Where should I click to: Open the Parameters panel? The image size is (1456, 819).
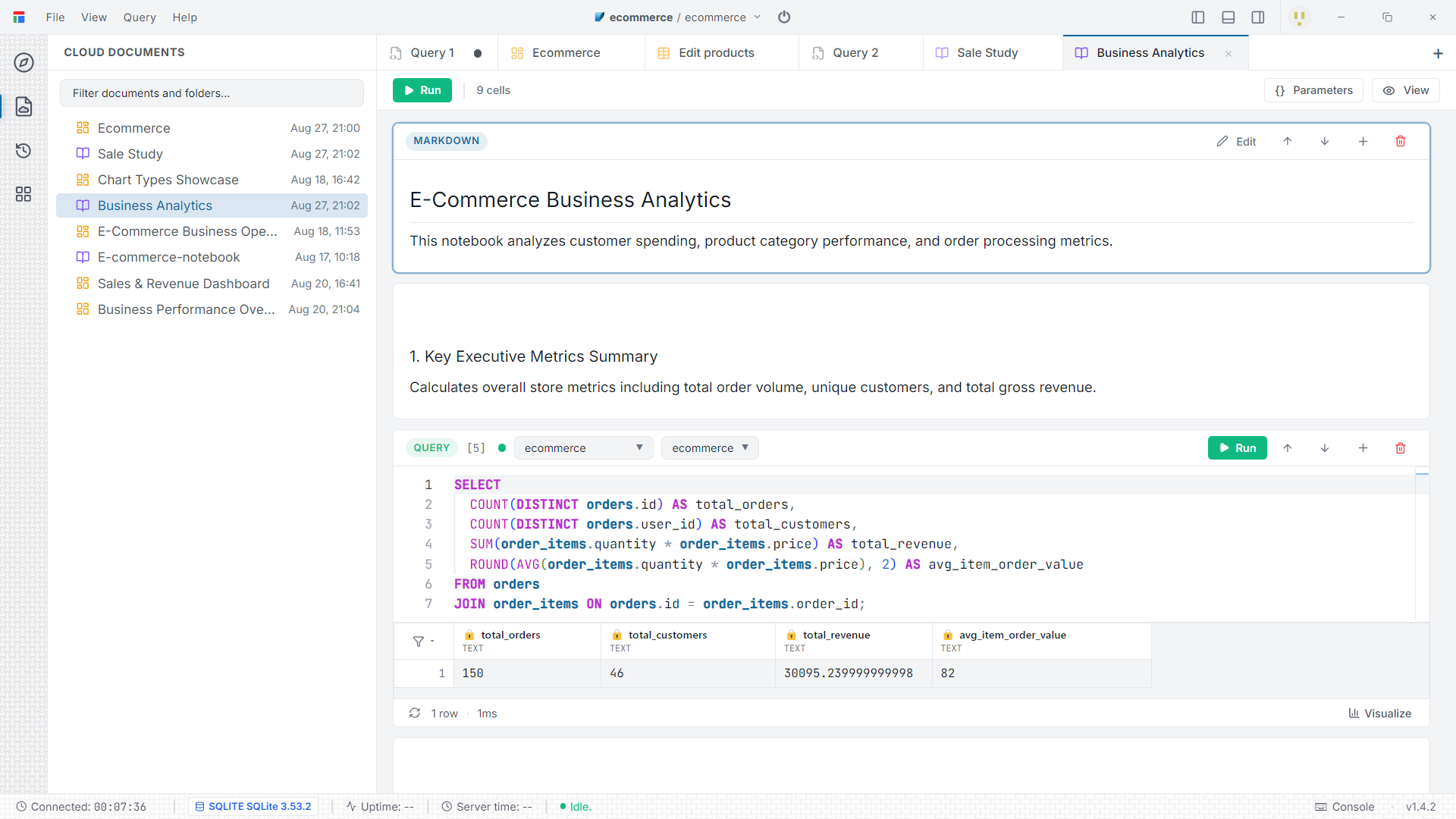[1313, 90]
